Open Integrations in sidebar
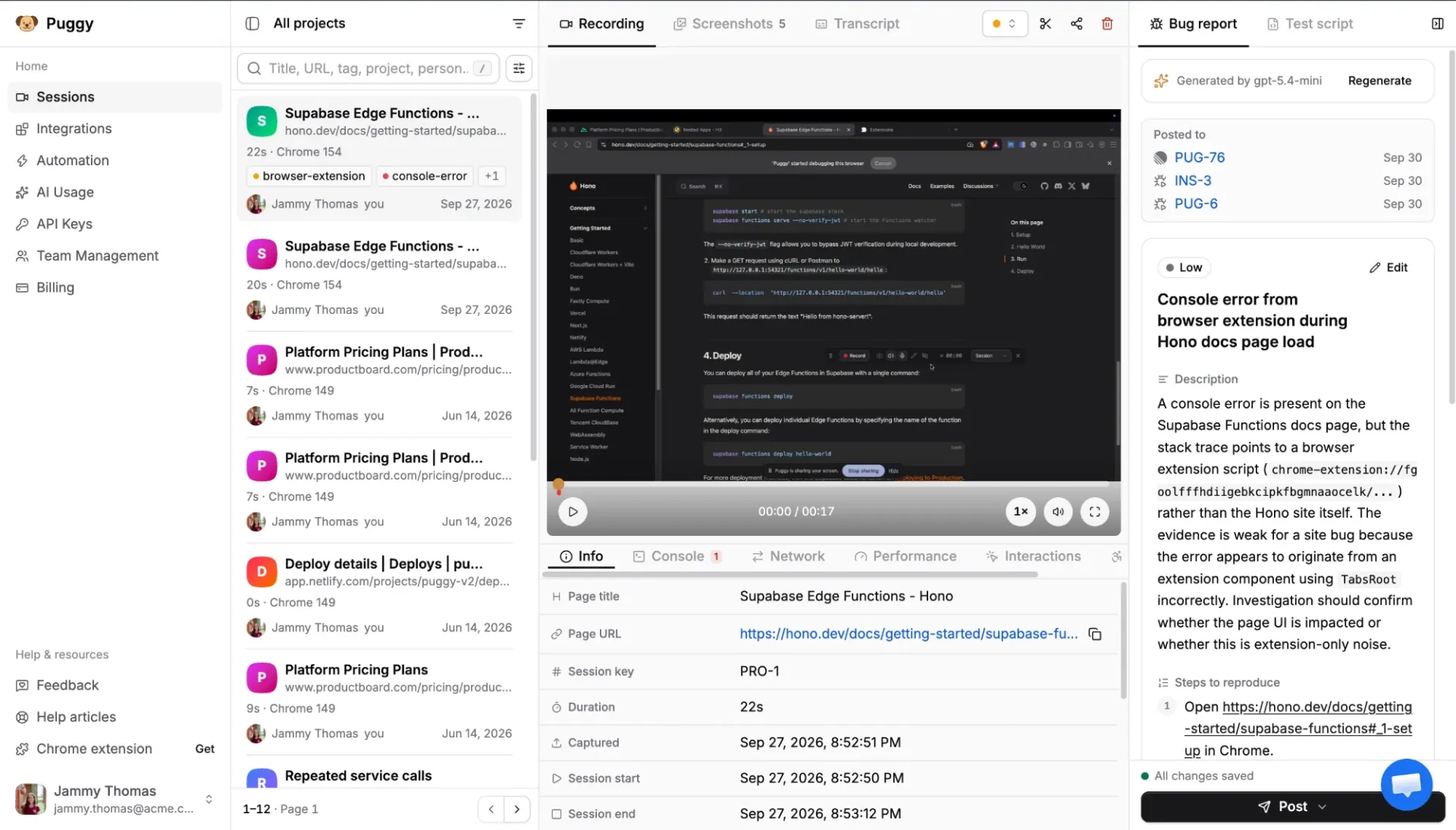The height and width of the screenshot is (830, 1456). point(115,129)
